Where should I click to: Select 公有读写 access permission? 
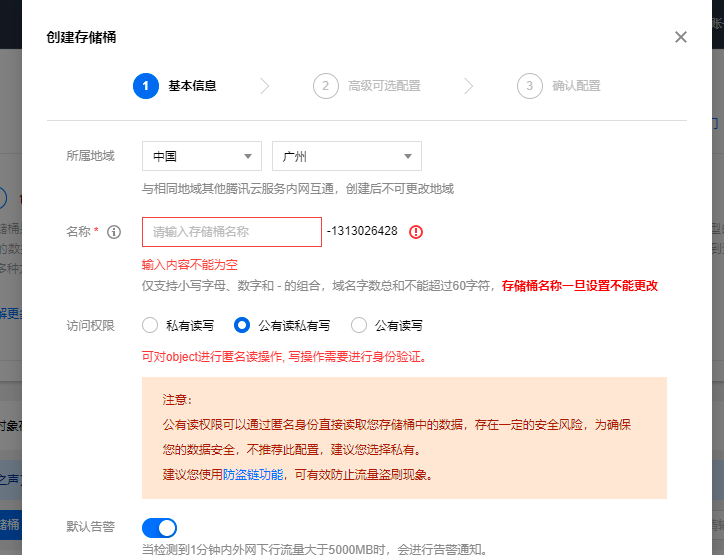click(359, 325)
